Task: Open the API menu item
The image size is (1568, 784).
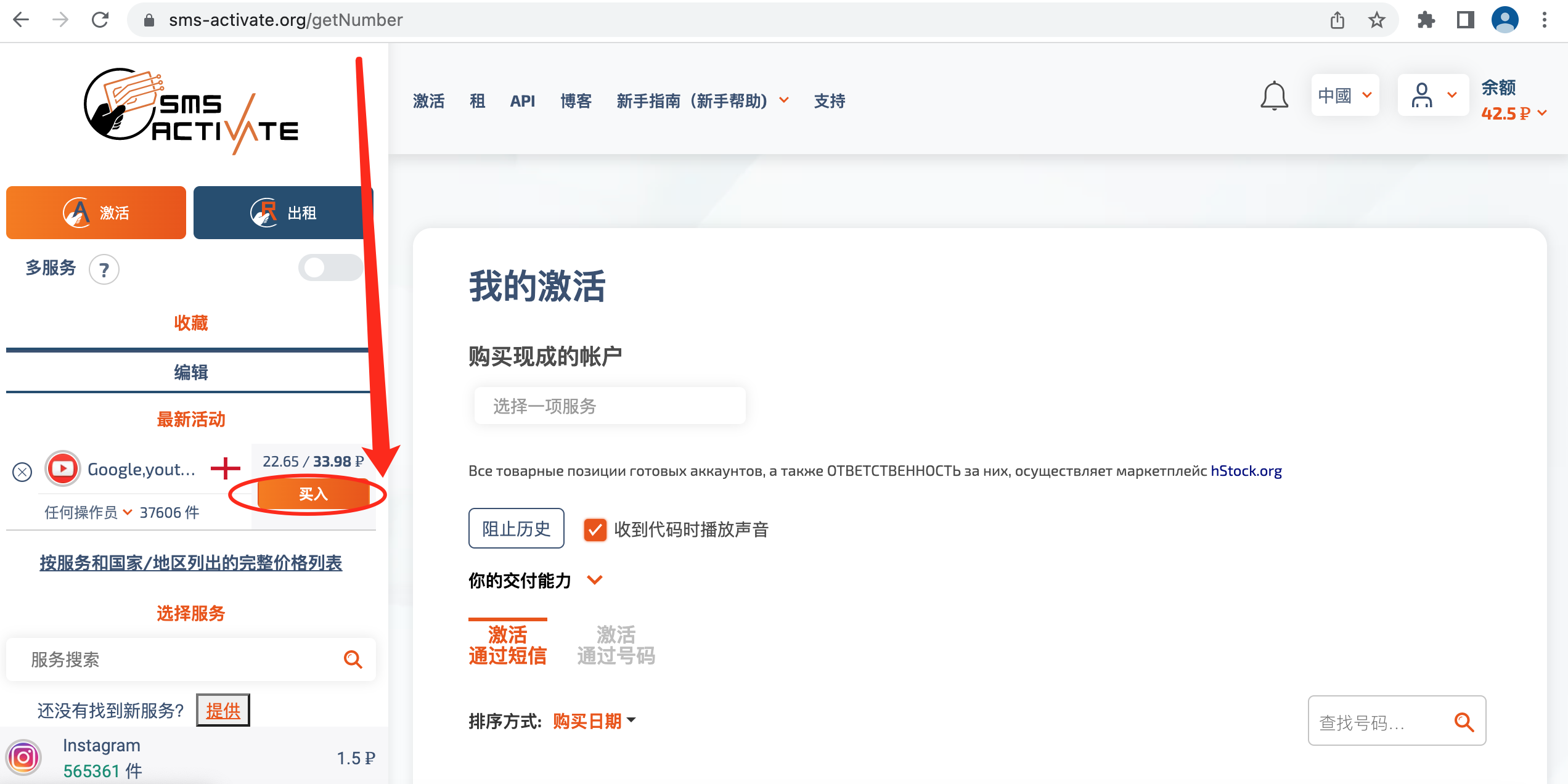Action: click(x=522, y=100)
